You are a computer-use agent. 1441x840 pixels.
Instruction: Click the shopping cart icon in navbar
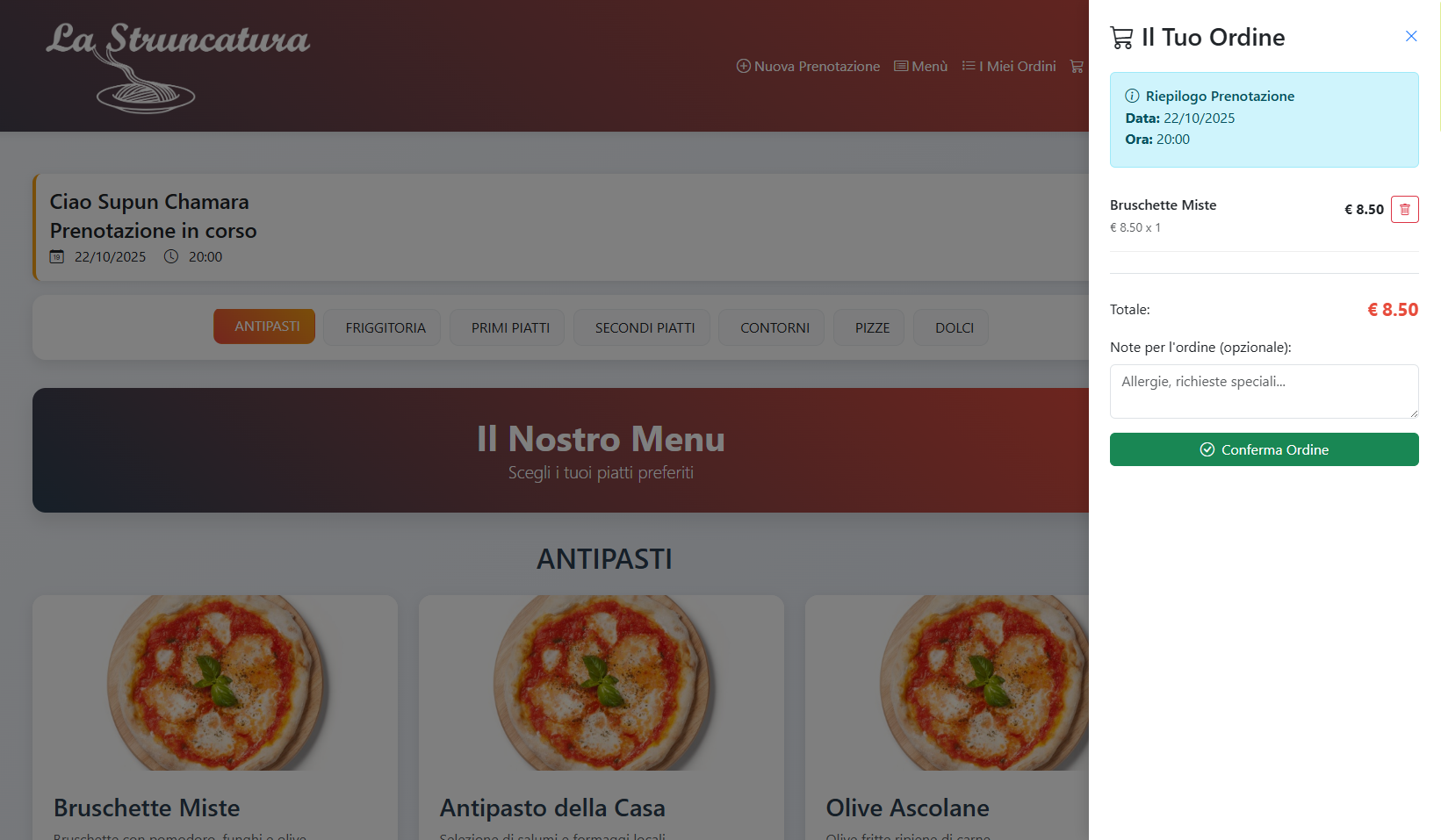(x=1077, y=67)
